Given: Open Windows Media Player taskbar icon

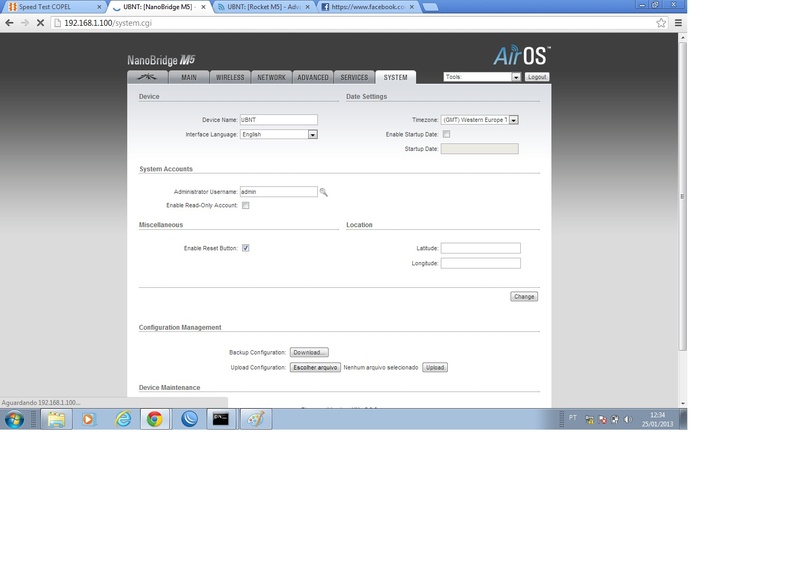Looking at the screenshot, I should pos(88,419).
